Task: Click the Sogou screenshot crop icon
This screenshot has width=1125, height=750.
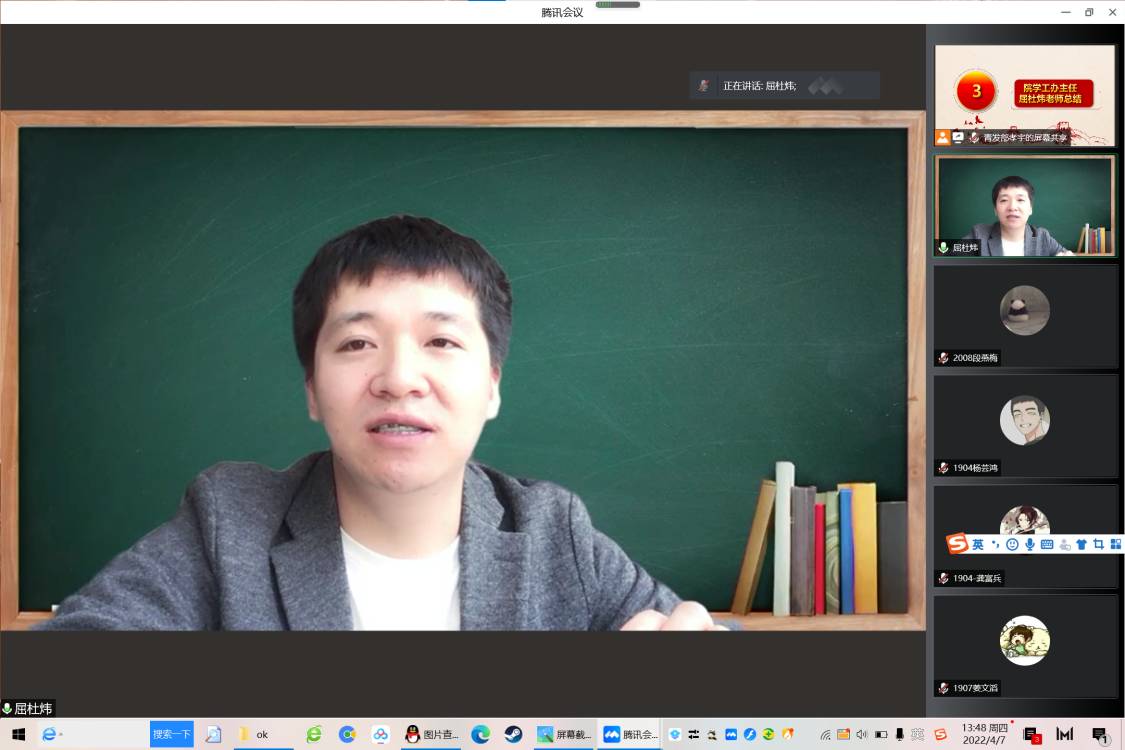Action: coord(1098,544)
